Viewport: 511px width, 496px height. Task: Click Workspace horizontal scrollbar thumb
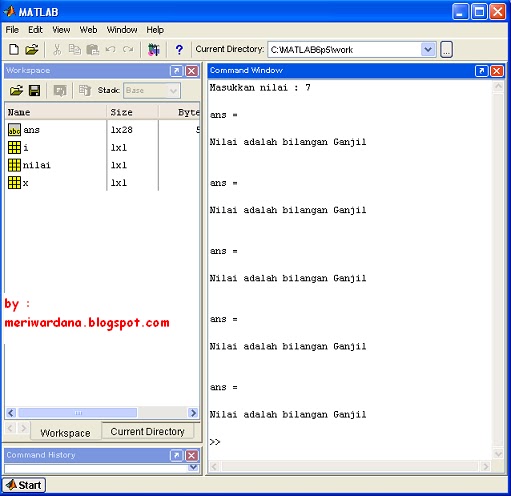click(x=78, y=413)
